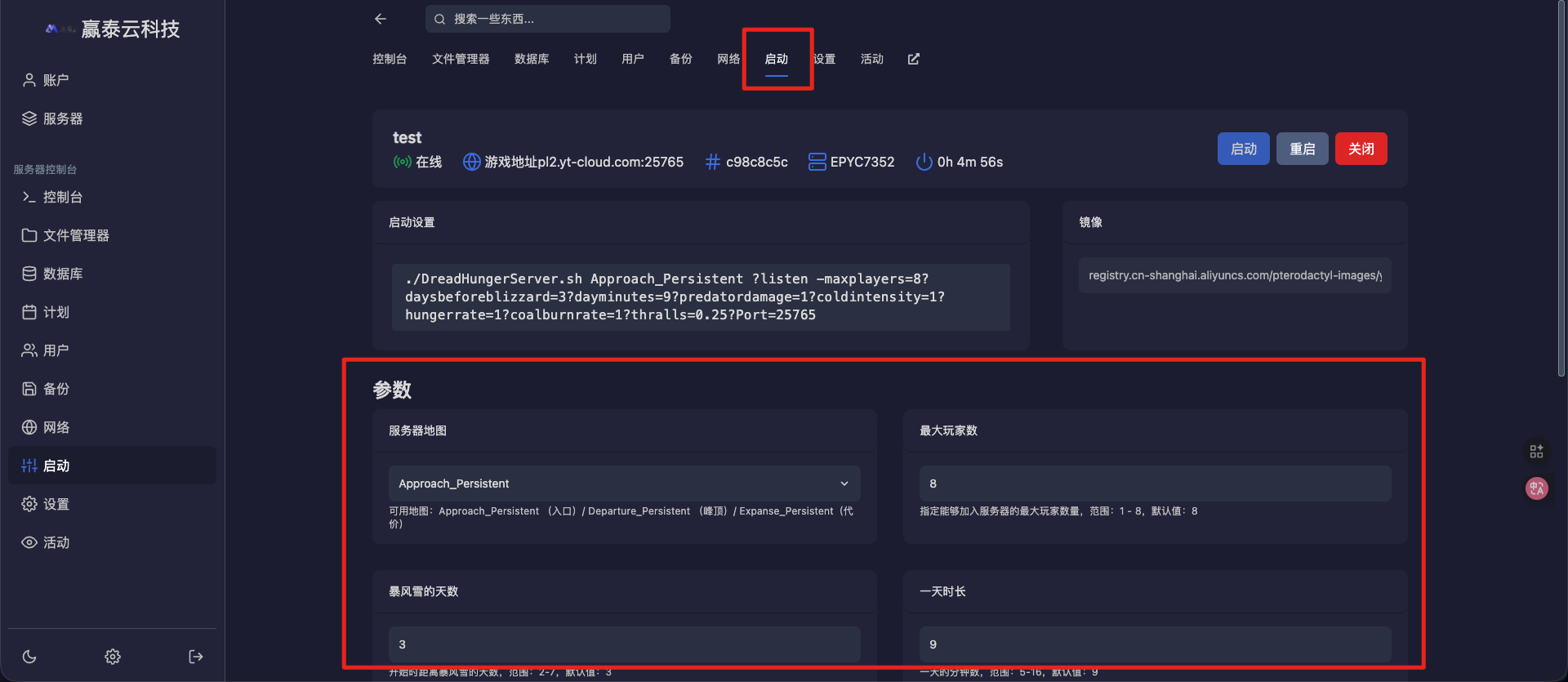Edit the 最大玩家数 max players field
Viewport: 1568px width, 682px height.
pyautogui.click(x=1155, y=484)
